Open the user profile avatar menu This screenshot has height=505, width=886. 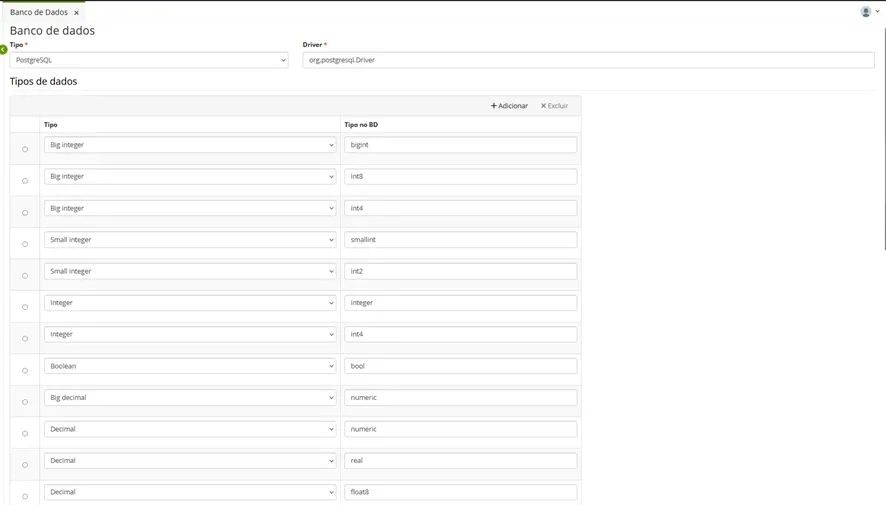869,11
